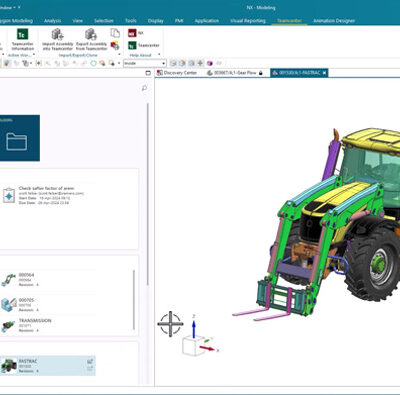Open Teamcenter Information
Image resolution: width=400 pixels, height=395 pixels.
(23, 40)
